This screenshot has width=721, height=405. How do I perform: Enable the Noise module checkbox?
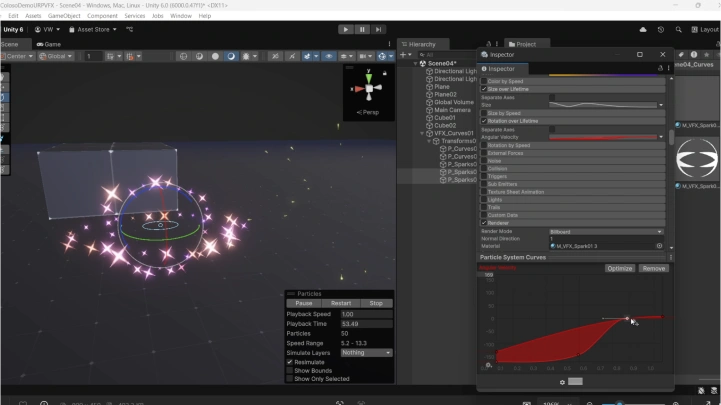coord(484,161)
